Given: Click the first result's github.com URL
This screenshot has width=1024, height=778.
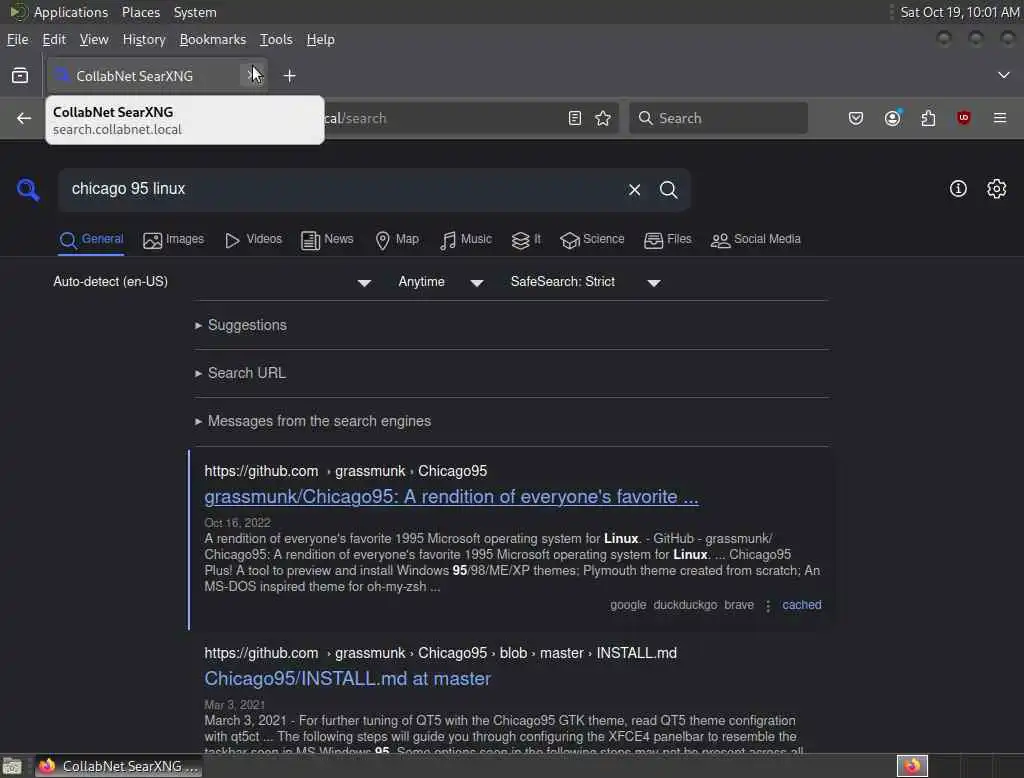Looking at the screenshot, I should [345, 471].
